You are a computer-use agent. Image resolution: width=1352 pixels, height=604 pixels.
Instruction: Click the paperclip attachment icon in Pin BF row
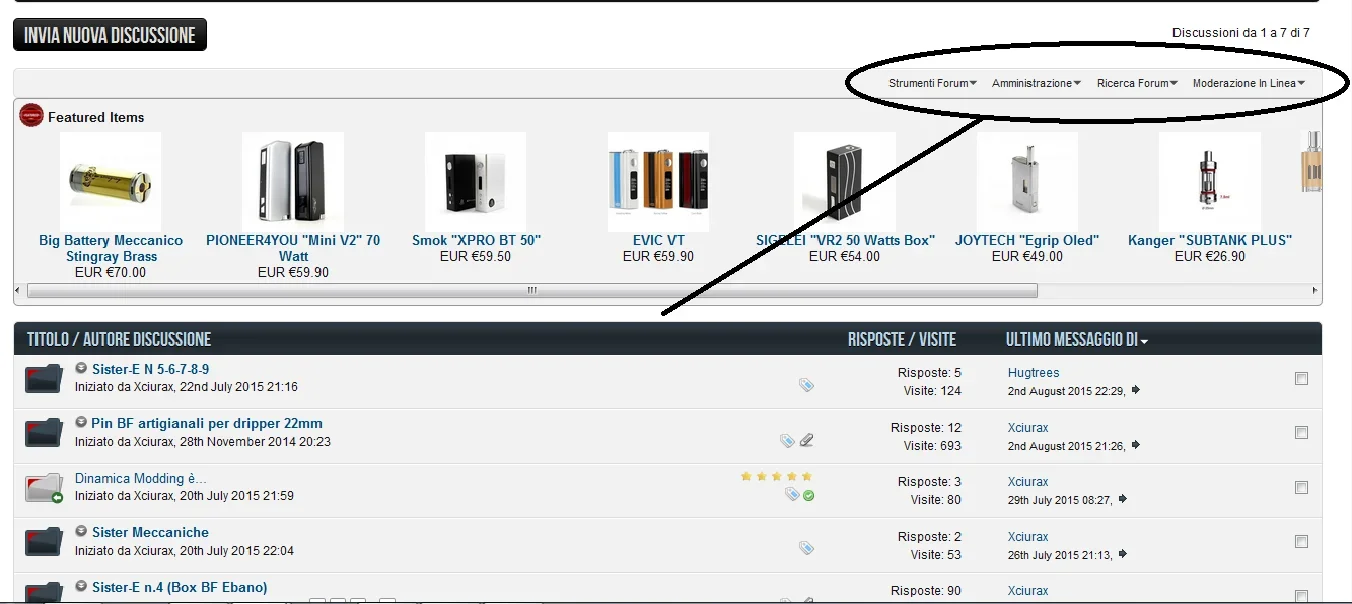click(807, 440)
